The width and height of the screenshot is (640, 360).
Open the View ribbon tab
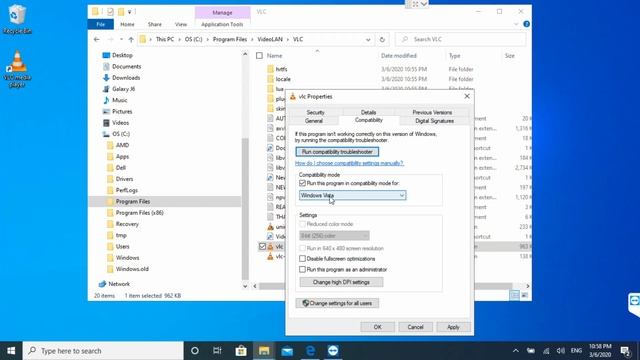pyautogui.click(x=181, y=24)
